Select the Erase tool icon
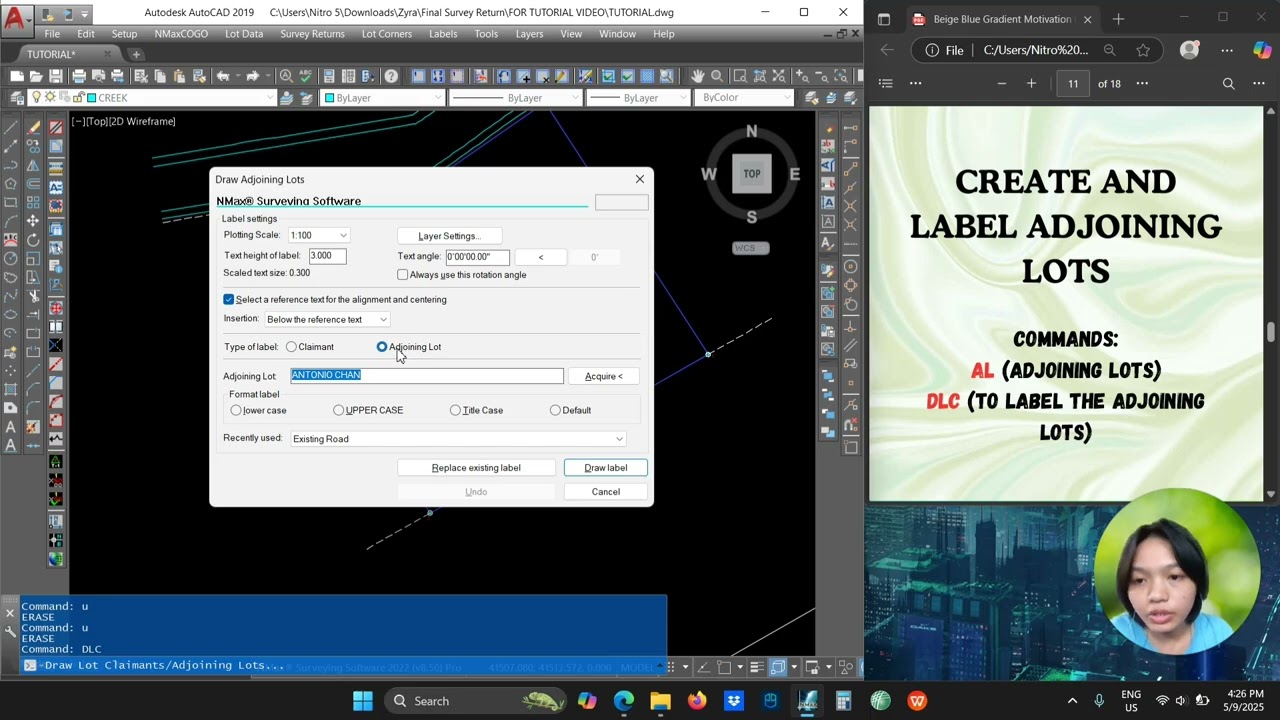1280x720 pixels. [x=33, y=127]
